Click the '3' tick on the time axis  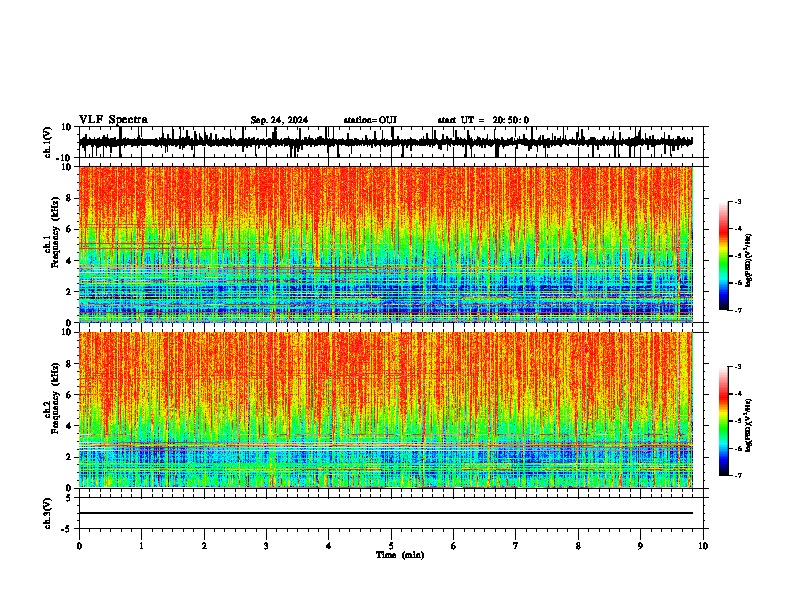[266, 546]
